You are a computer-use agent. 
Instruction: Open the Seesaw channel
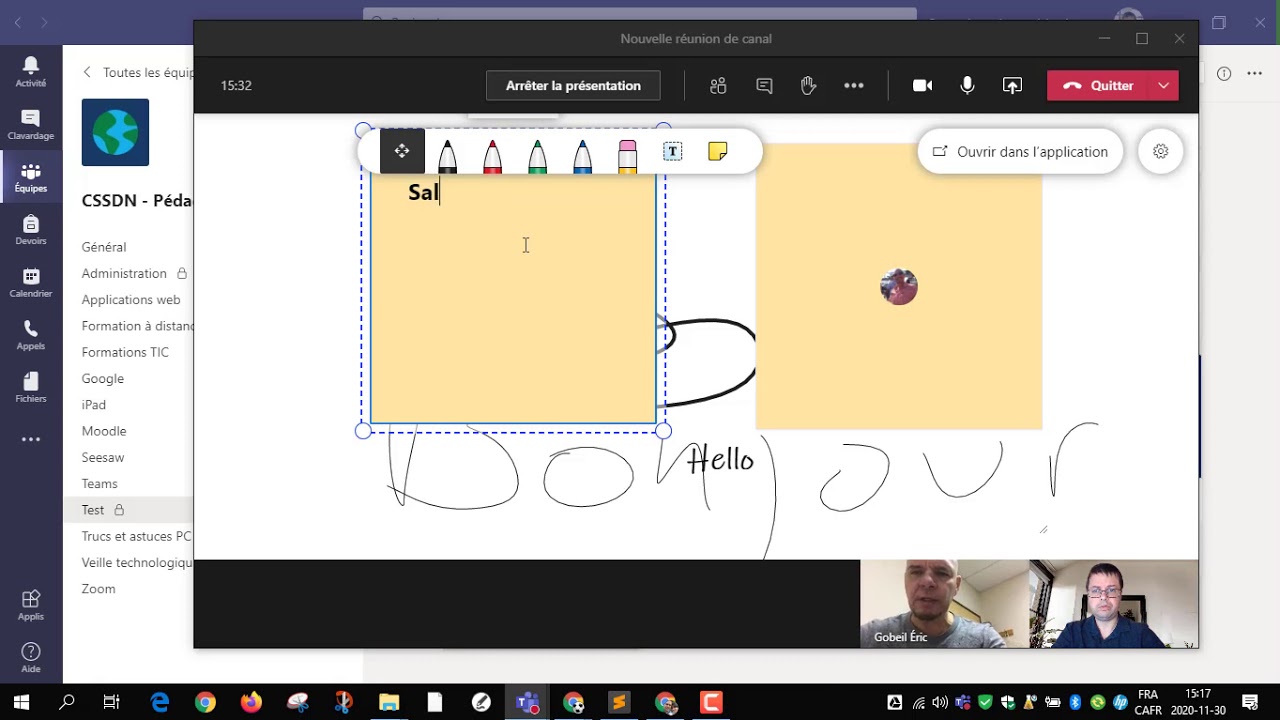(103, 457)
